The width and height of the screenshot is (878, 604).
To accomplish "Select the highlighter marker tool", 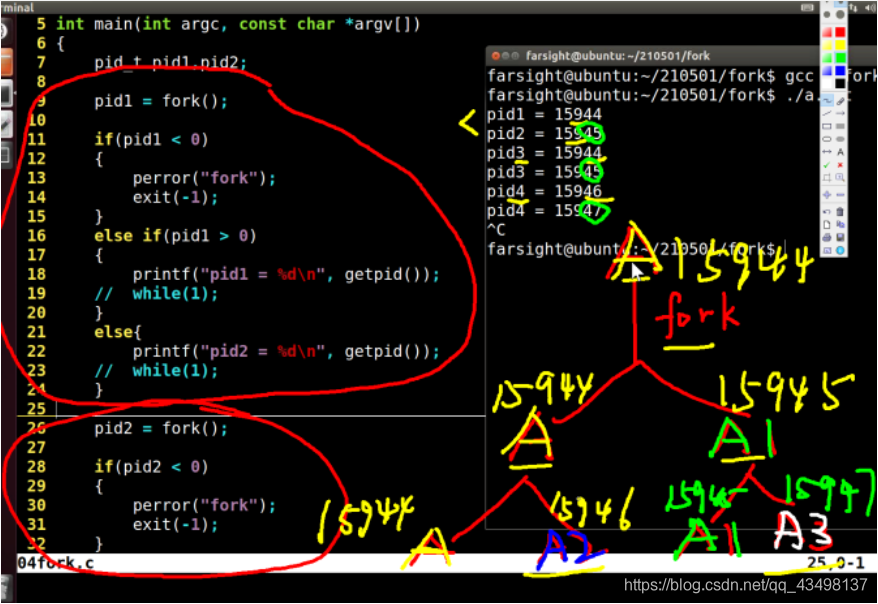I will (840, 101).
